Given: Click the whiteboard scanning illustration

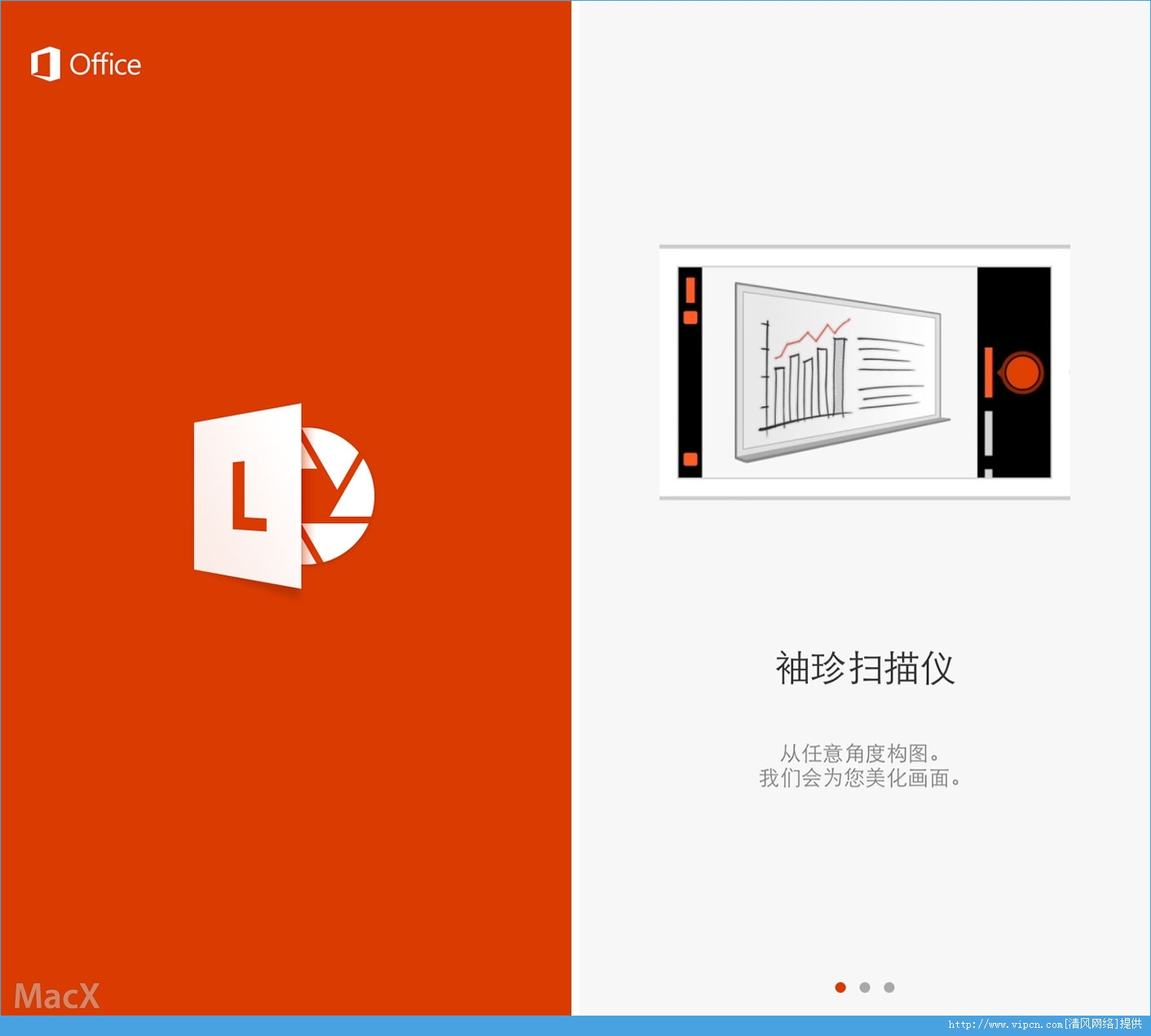Looking at the screenshot, I should click(864, 373).
